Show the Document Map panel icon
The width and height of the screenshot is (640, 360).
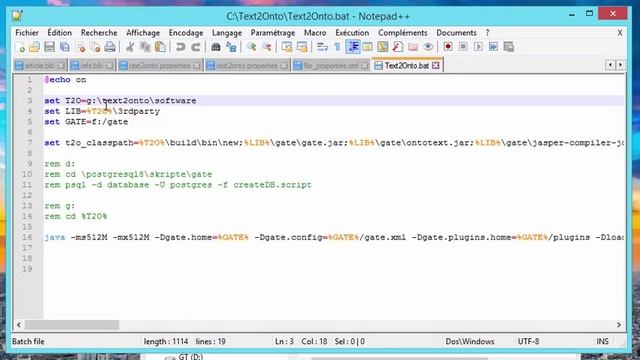(383, 47)
